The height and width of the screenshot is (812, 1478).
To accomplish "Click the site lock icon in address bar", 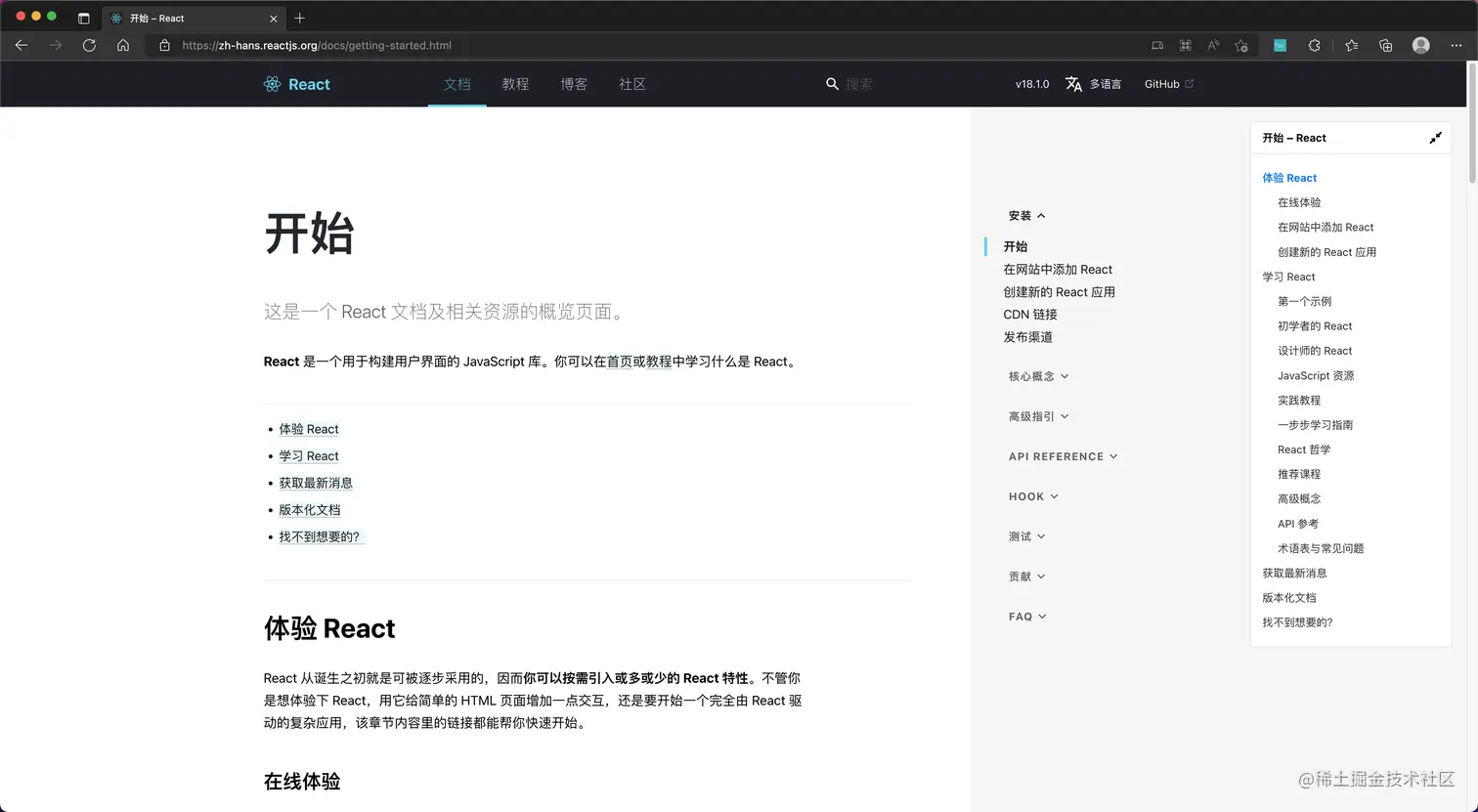I will pyautogui.click(x=164, y=45).
